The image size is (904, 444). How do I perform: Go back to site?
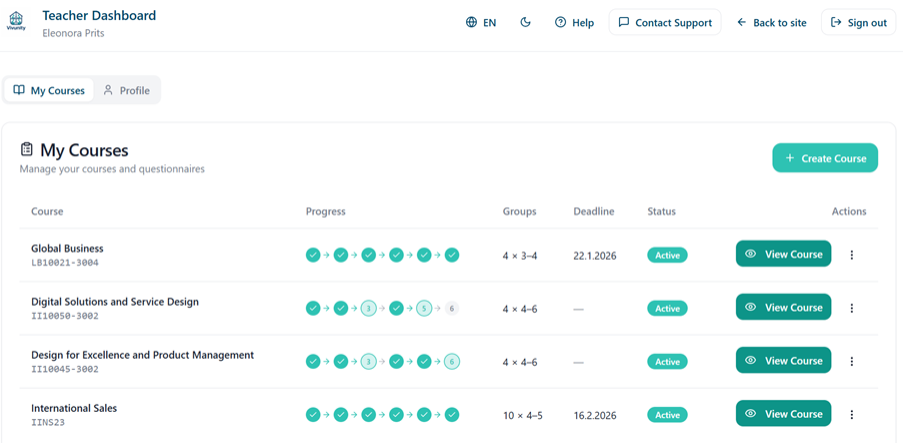pos(771,22)
